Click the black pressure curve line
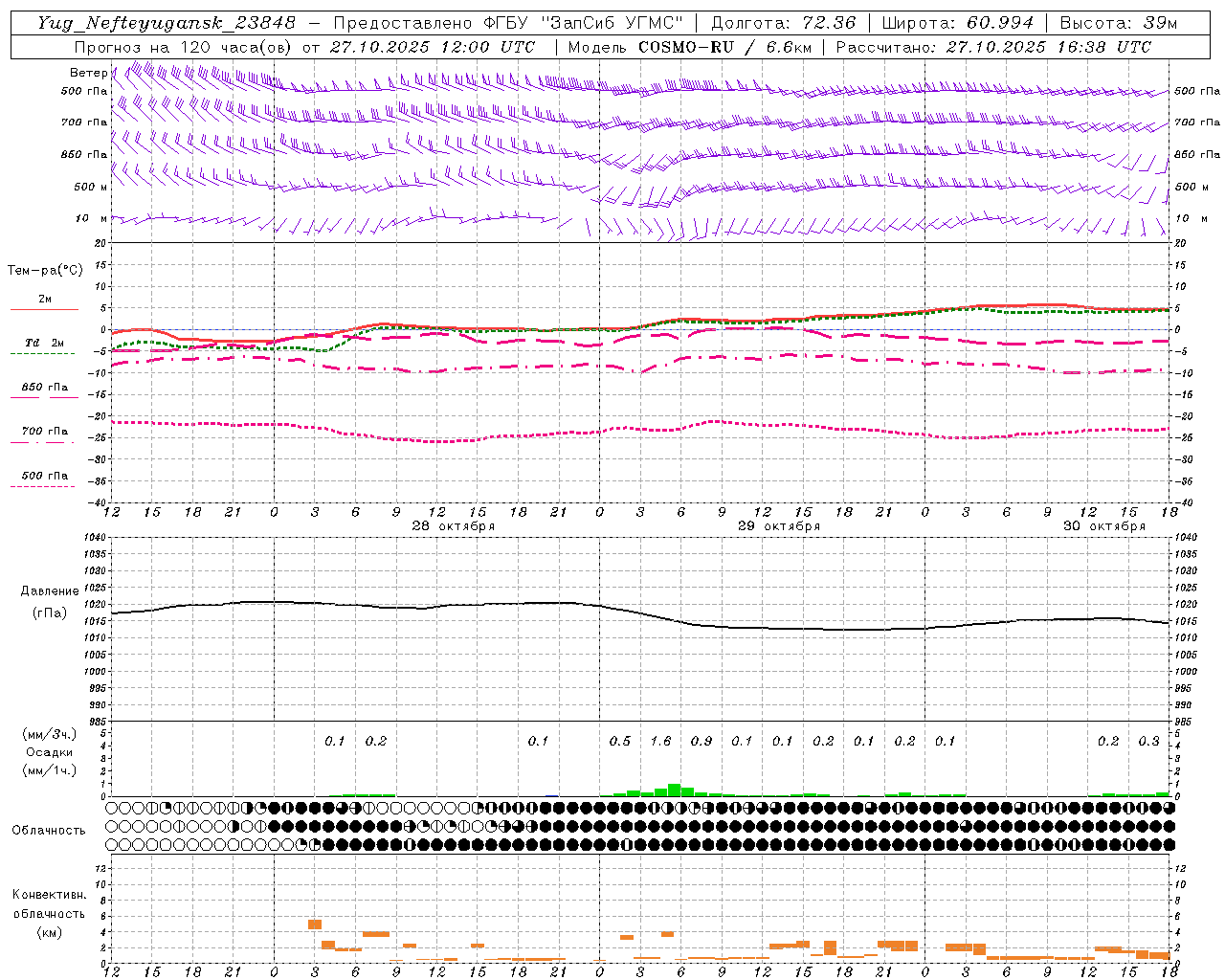This screenshot has height=980, width=1225. 639,612
